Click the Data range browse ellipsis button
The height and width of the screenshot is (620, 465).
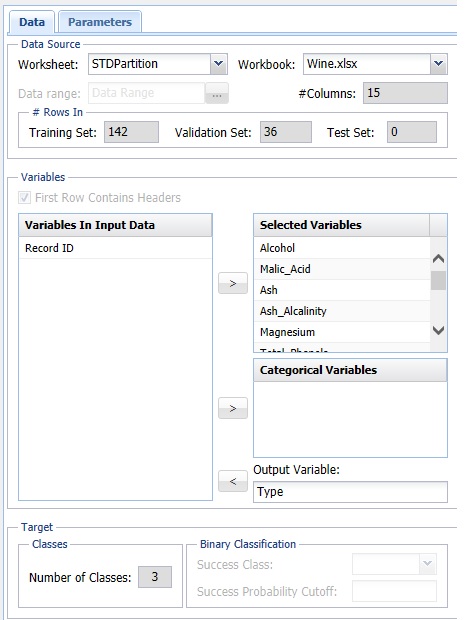tap(217, 93)
